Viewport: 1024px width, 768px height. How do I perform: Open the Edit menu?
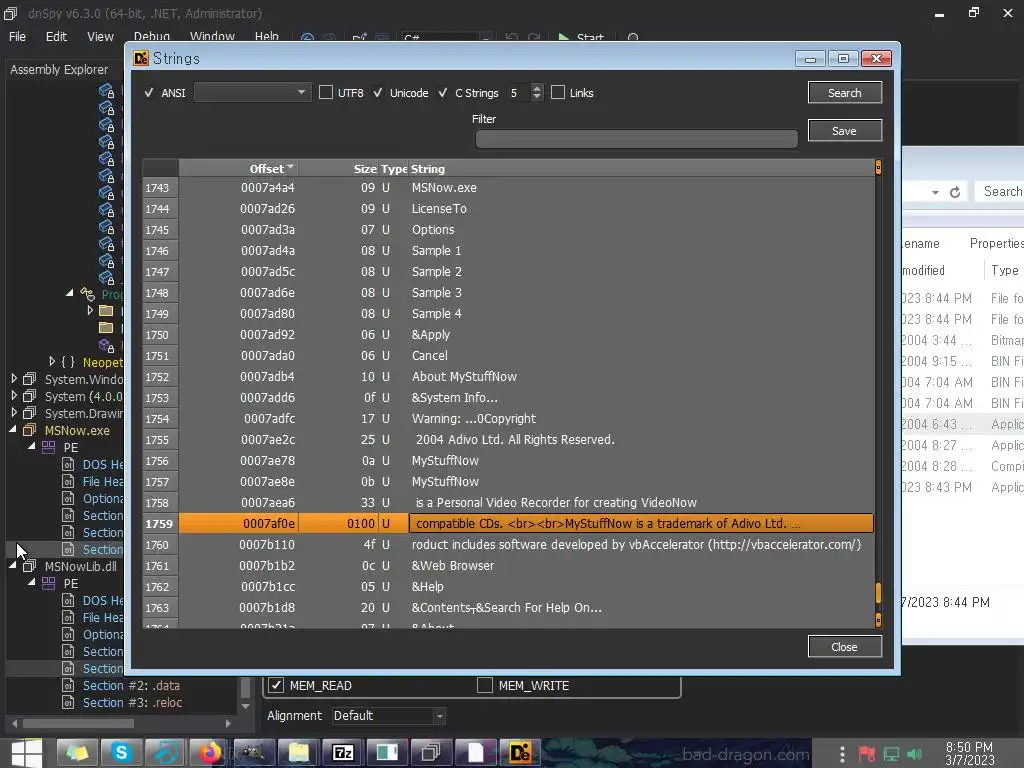[56, 37]
